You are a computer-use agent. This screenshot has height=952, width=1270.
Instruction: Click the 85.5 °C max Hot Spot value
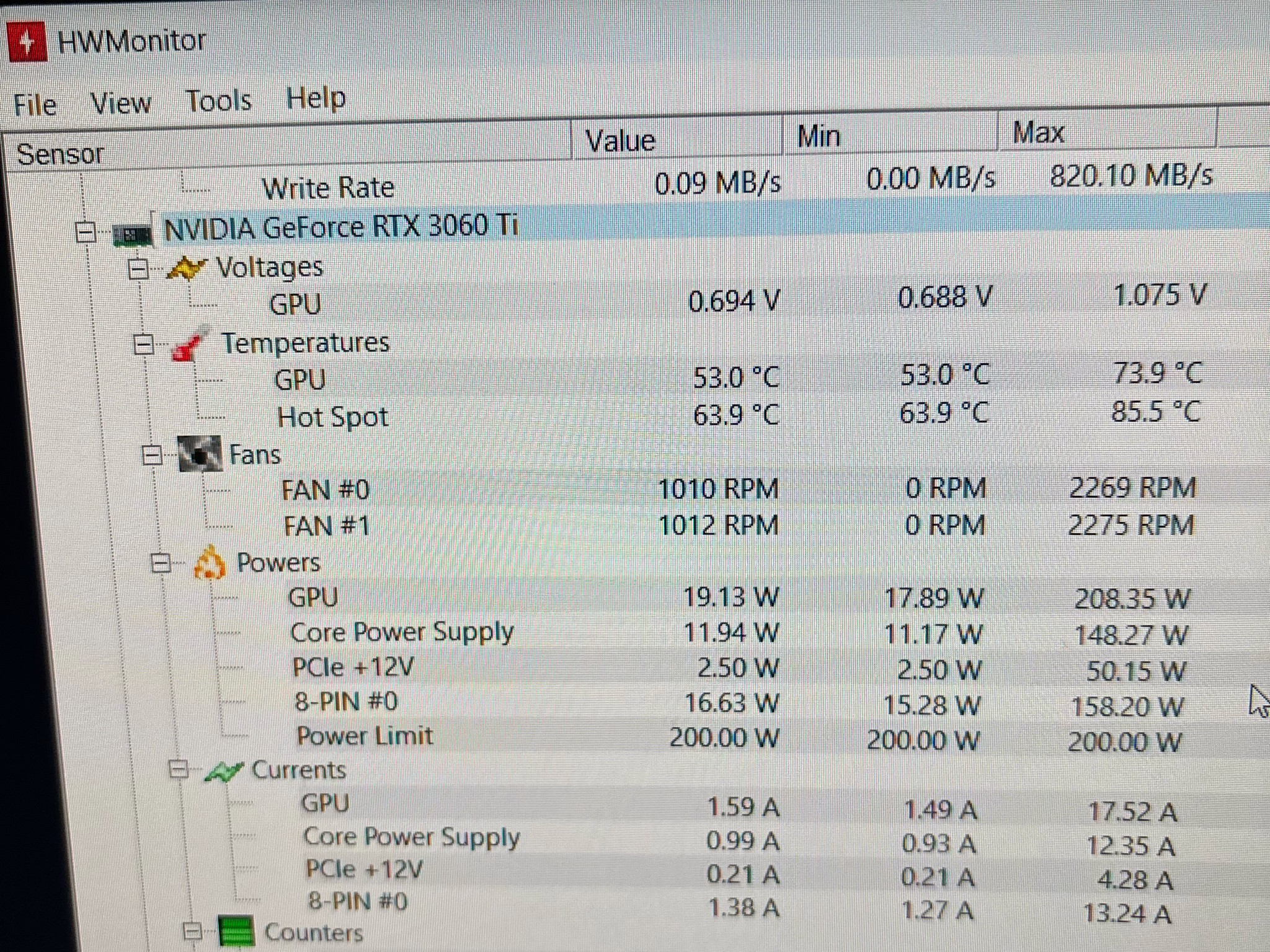[1155, 411]
